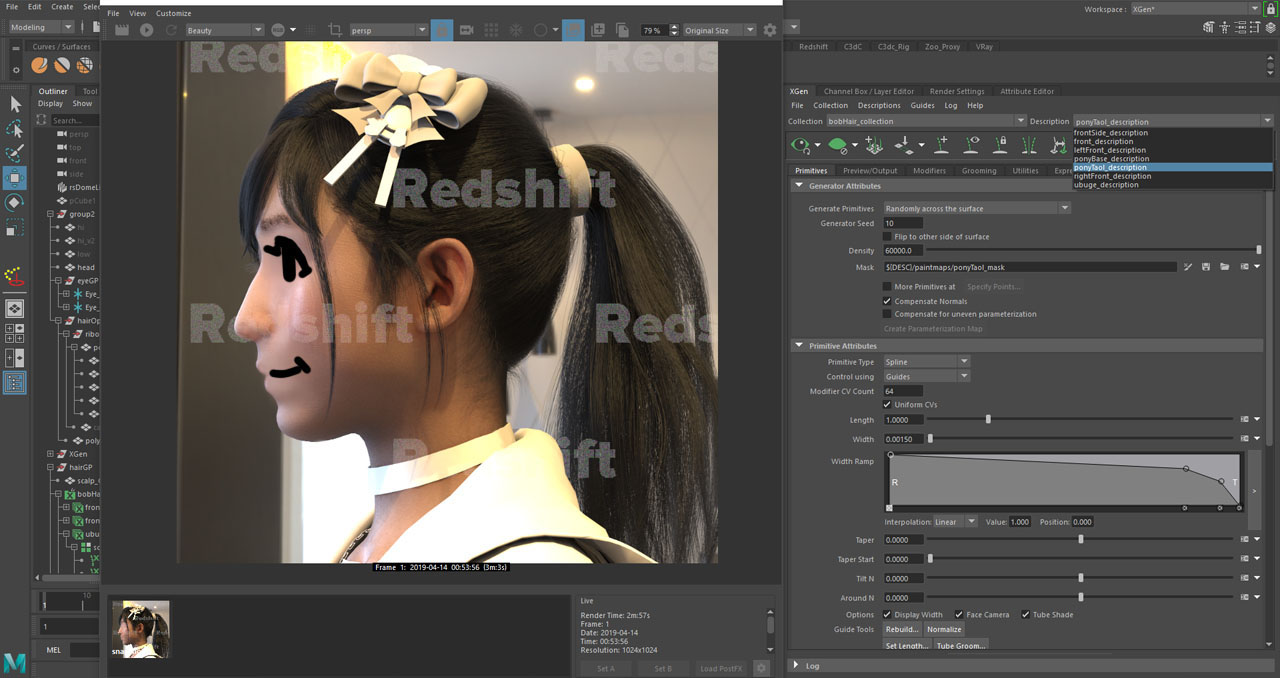Viewport: 1280px width, 678px height.
Task: Click the Mask paint brush icon
Action: coord(1188,267)
